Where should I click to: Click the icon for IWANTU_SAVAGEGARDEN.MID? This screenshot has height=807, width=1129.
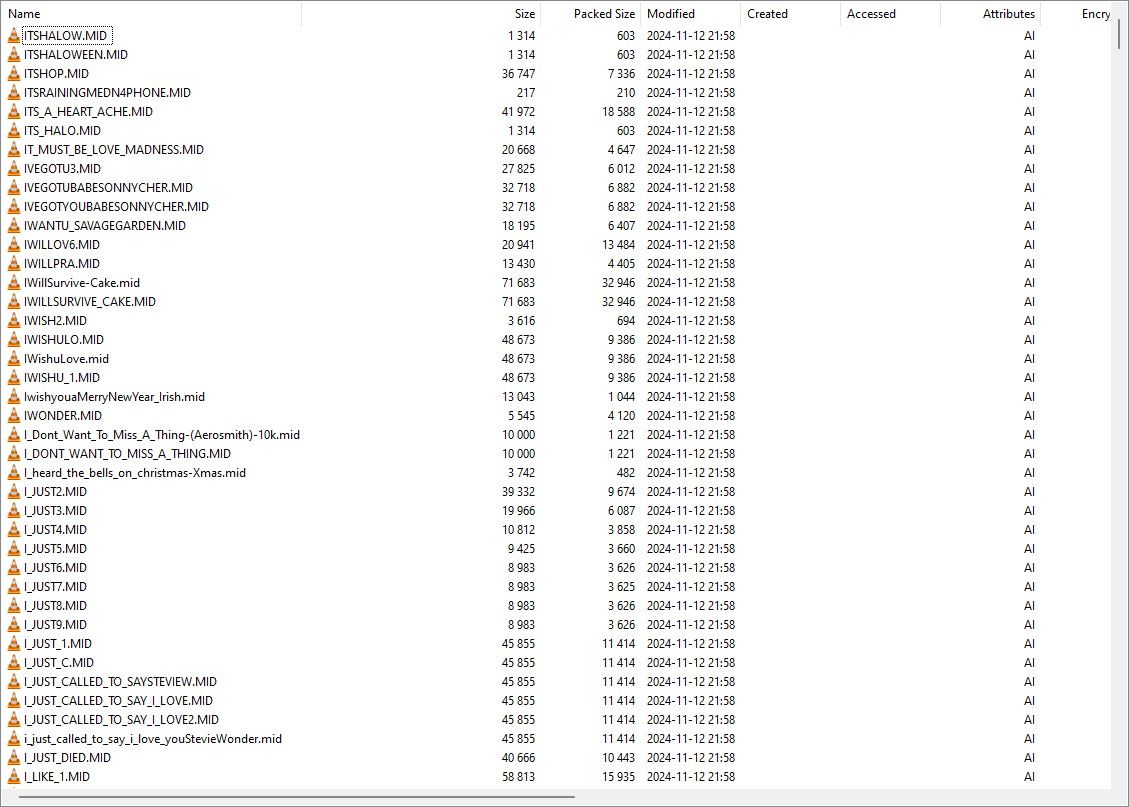point(14,226)
